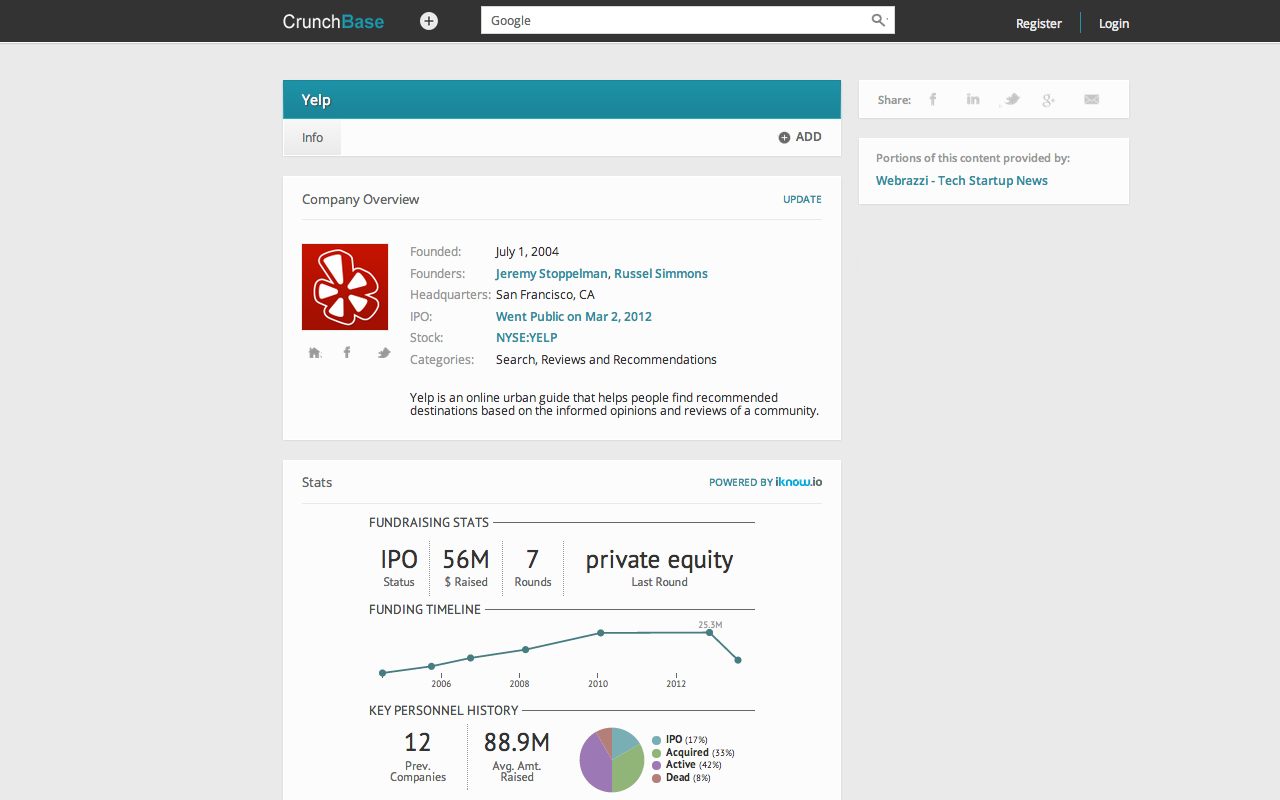
Task: Open Yelp Facebook icon under logo
Action: point(347,352)
